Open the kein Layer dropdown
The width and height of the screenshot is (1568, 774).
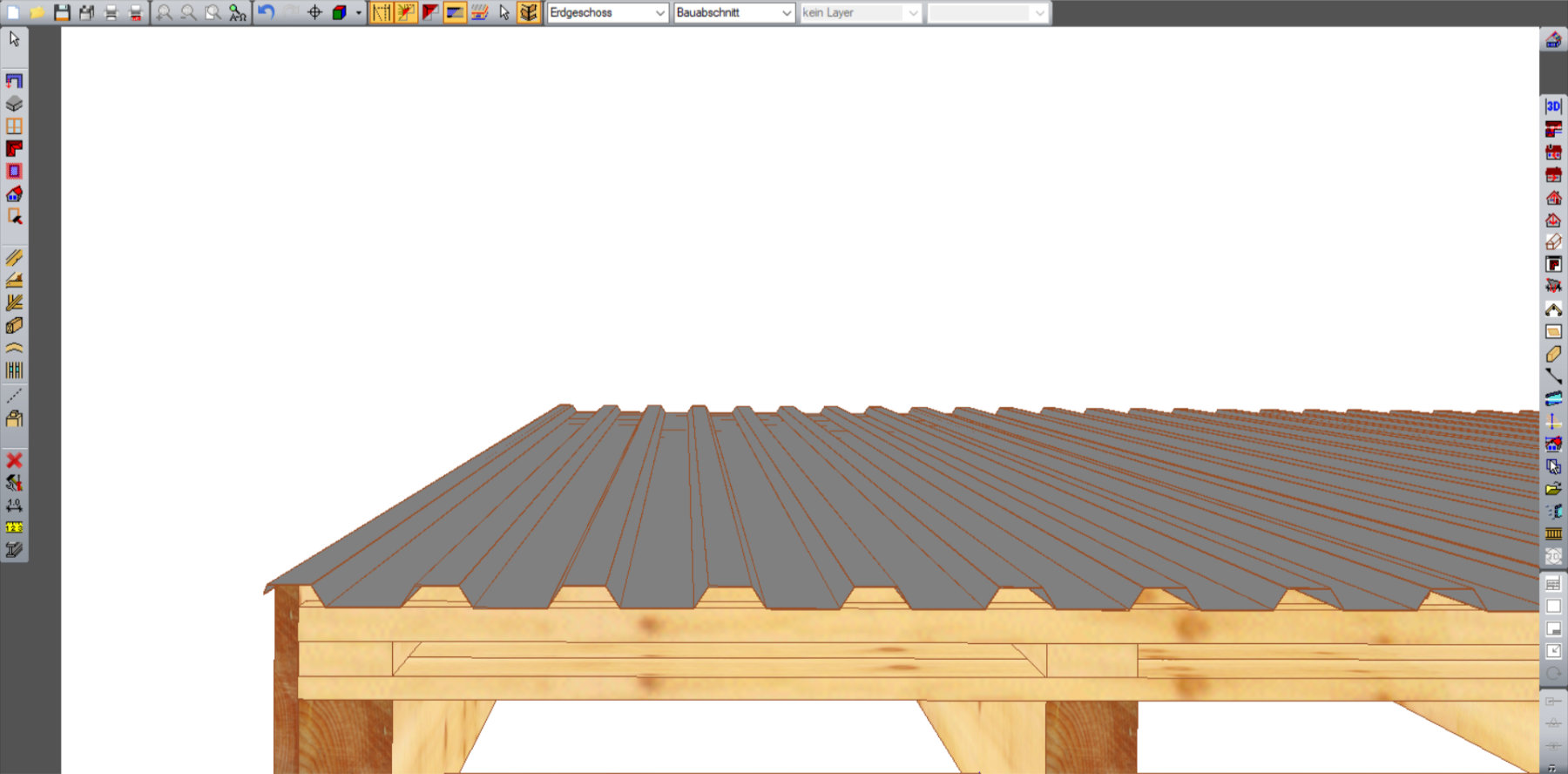point(860,12)
